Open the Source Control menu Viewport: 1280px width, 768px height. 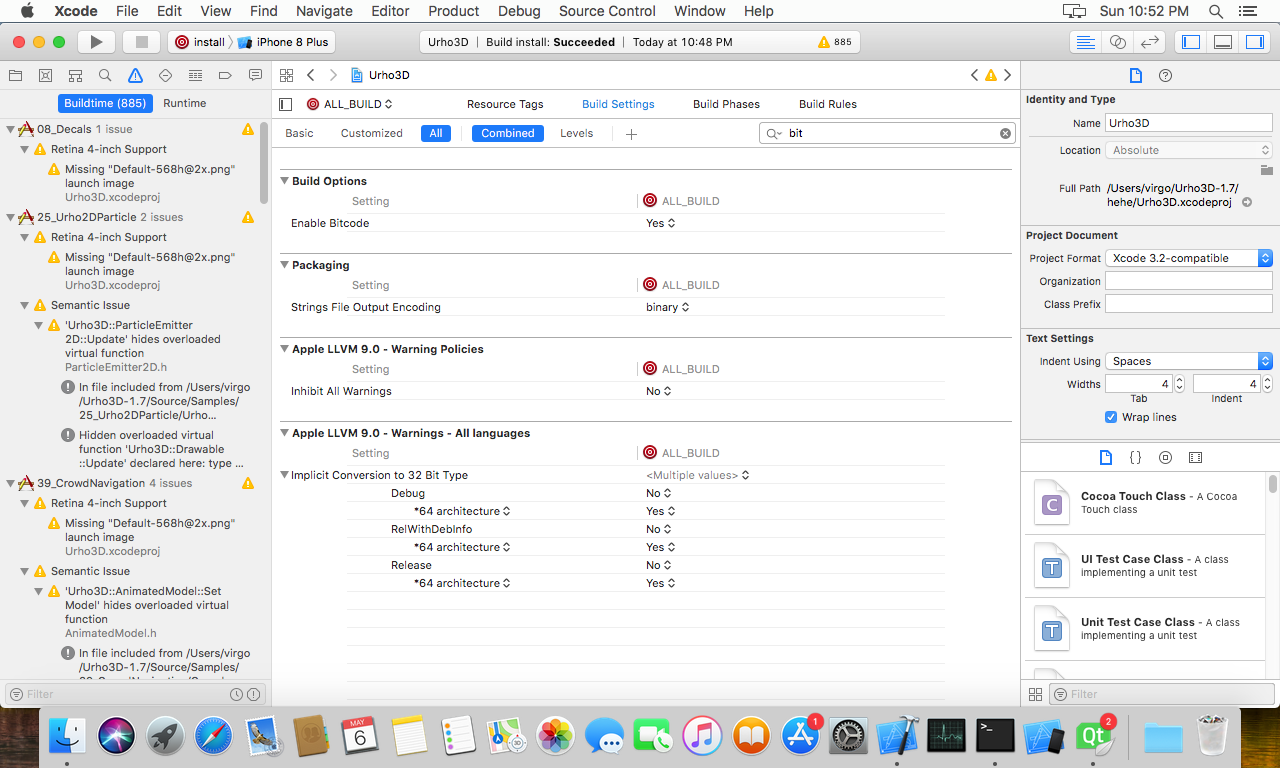(x=607, y=11)
